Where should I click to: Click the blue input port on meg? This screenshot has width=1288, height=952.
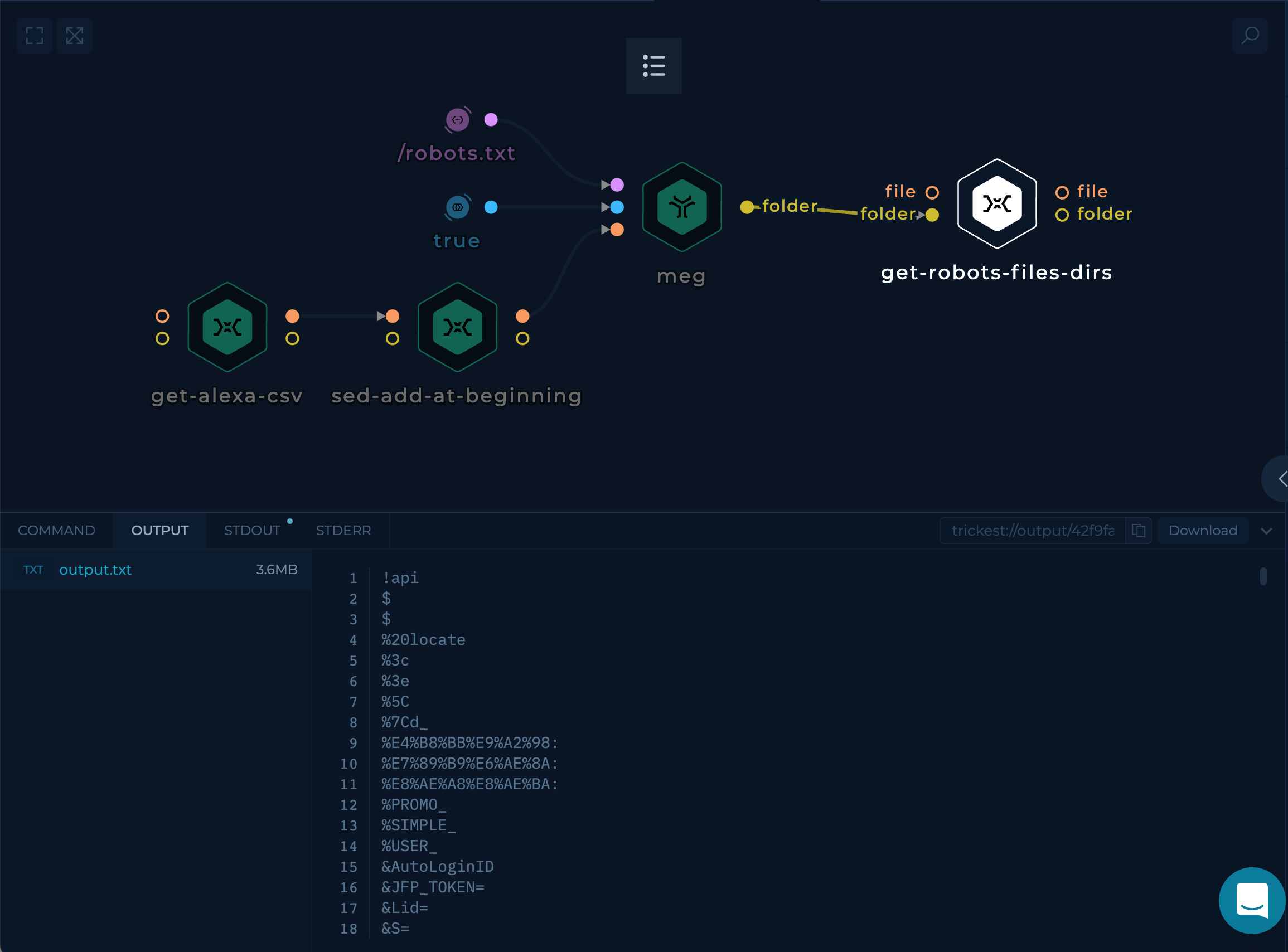[617, 207]
